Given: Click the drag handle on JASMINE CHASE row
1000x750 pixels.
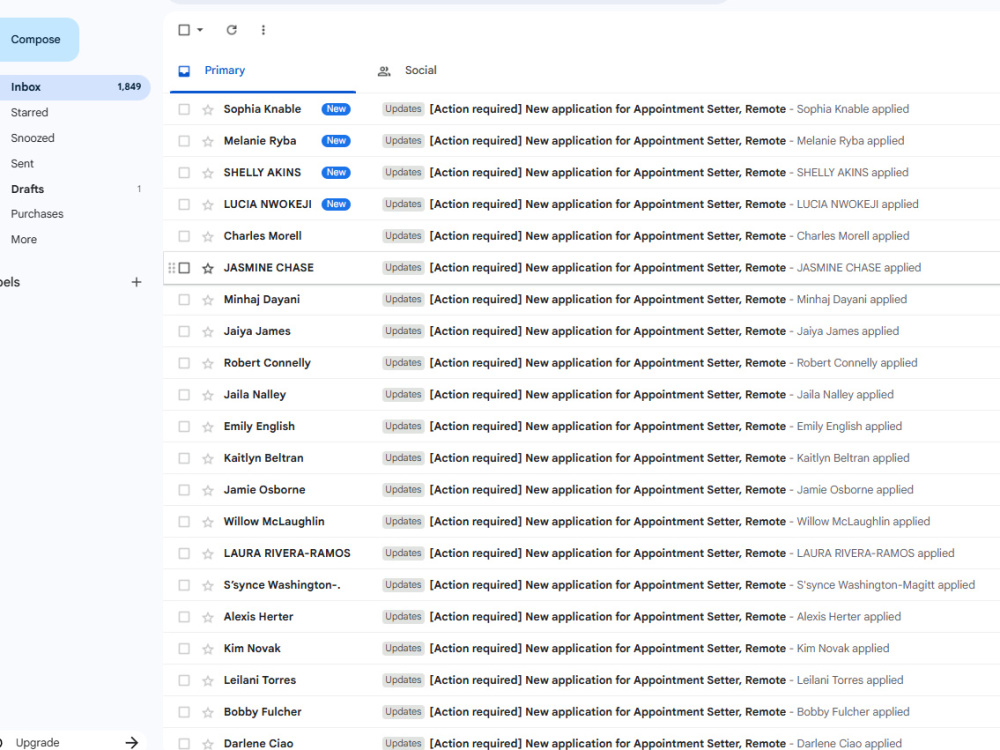Looking at the screenshot, I should pos(171,268).
